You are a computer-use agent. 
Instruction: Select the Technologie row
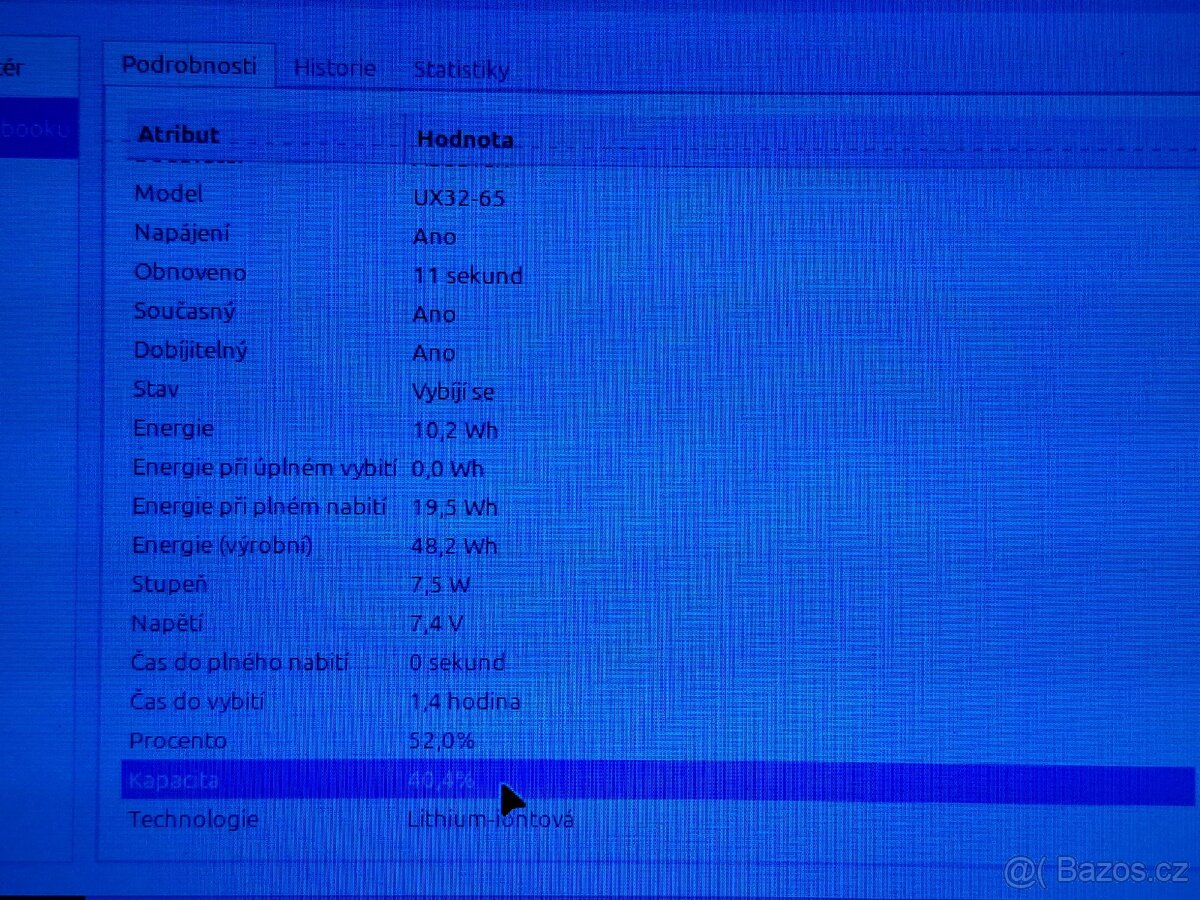click(193, 819)
